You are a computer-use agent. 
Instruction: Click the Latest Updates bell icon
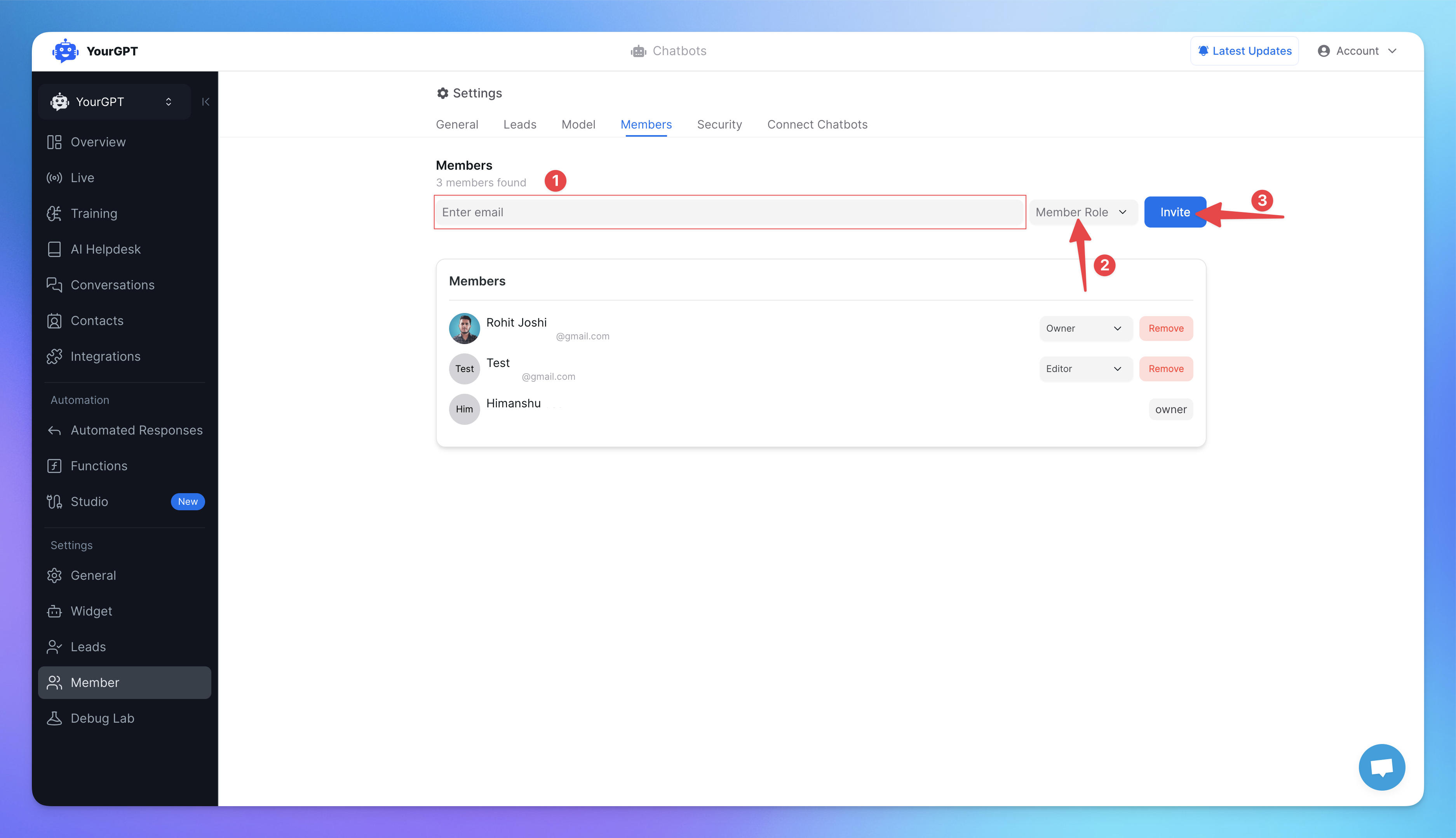(1203, 50)
